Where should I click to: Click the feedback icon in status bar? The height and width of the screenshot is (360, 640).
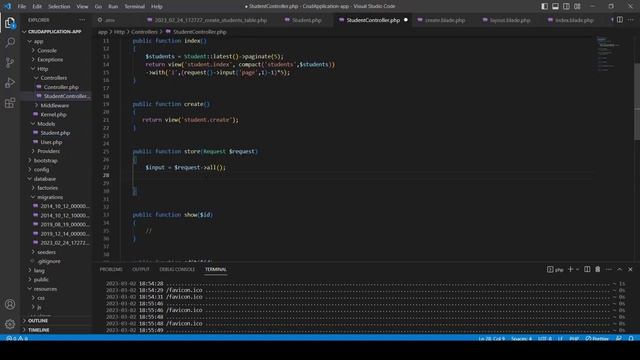(619, 338)
